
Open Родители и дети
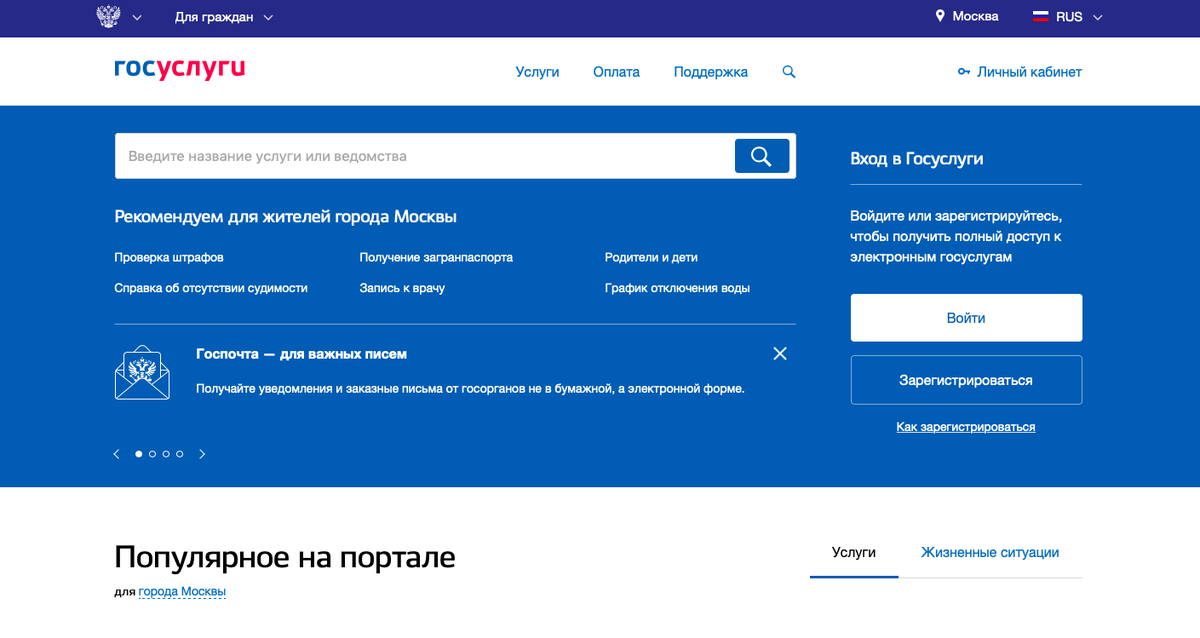pyautogui.click(x=651, y=257)
